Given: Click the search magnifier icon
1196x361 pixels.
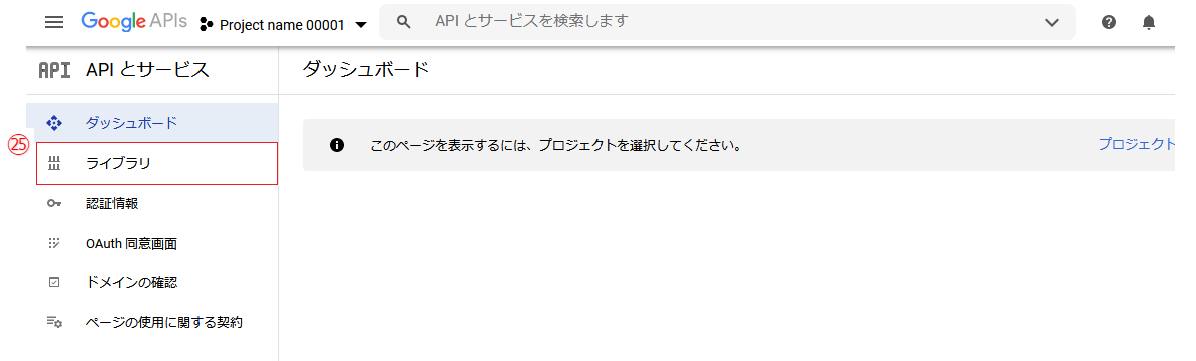Looking at the screenshot, I should 405,22.
